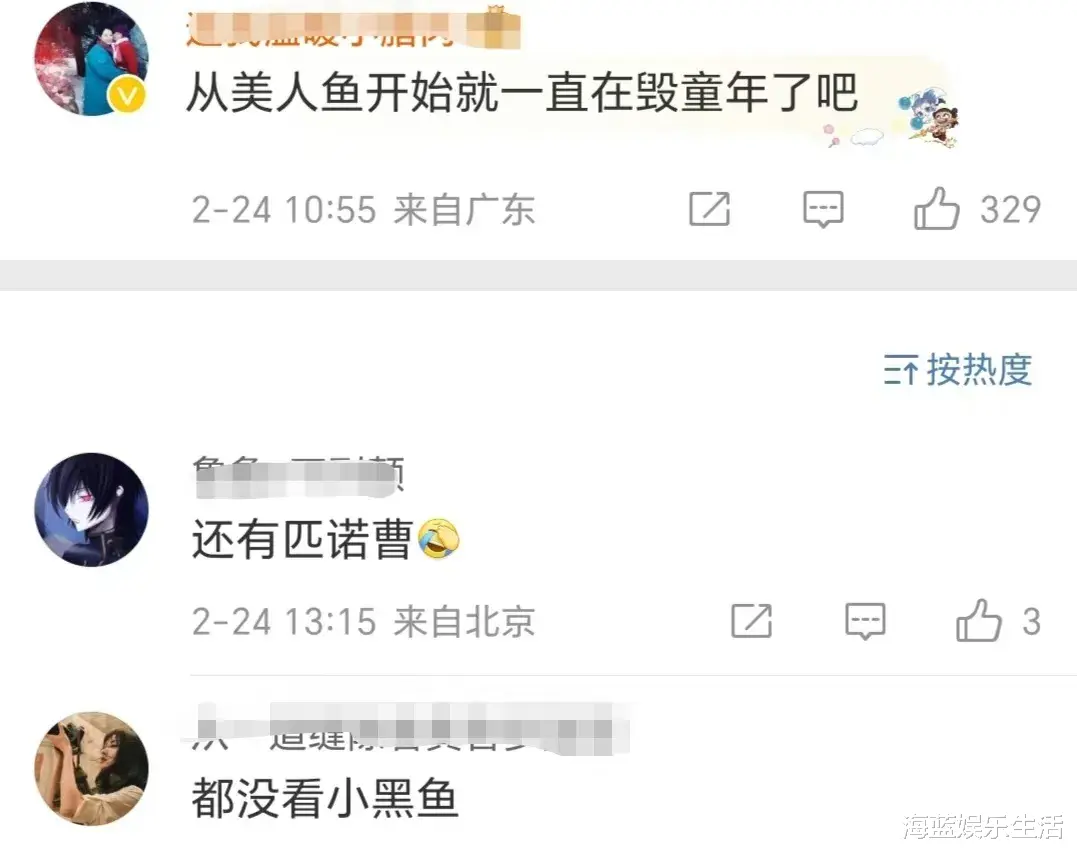Image resolution: width=1077 pixels, height=857 pixels.
Task: Forward the 还有匹诺曹 reply
Action: coord(751,621)
